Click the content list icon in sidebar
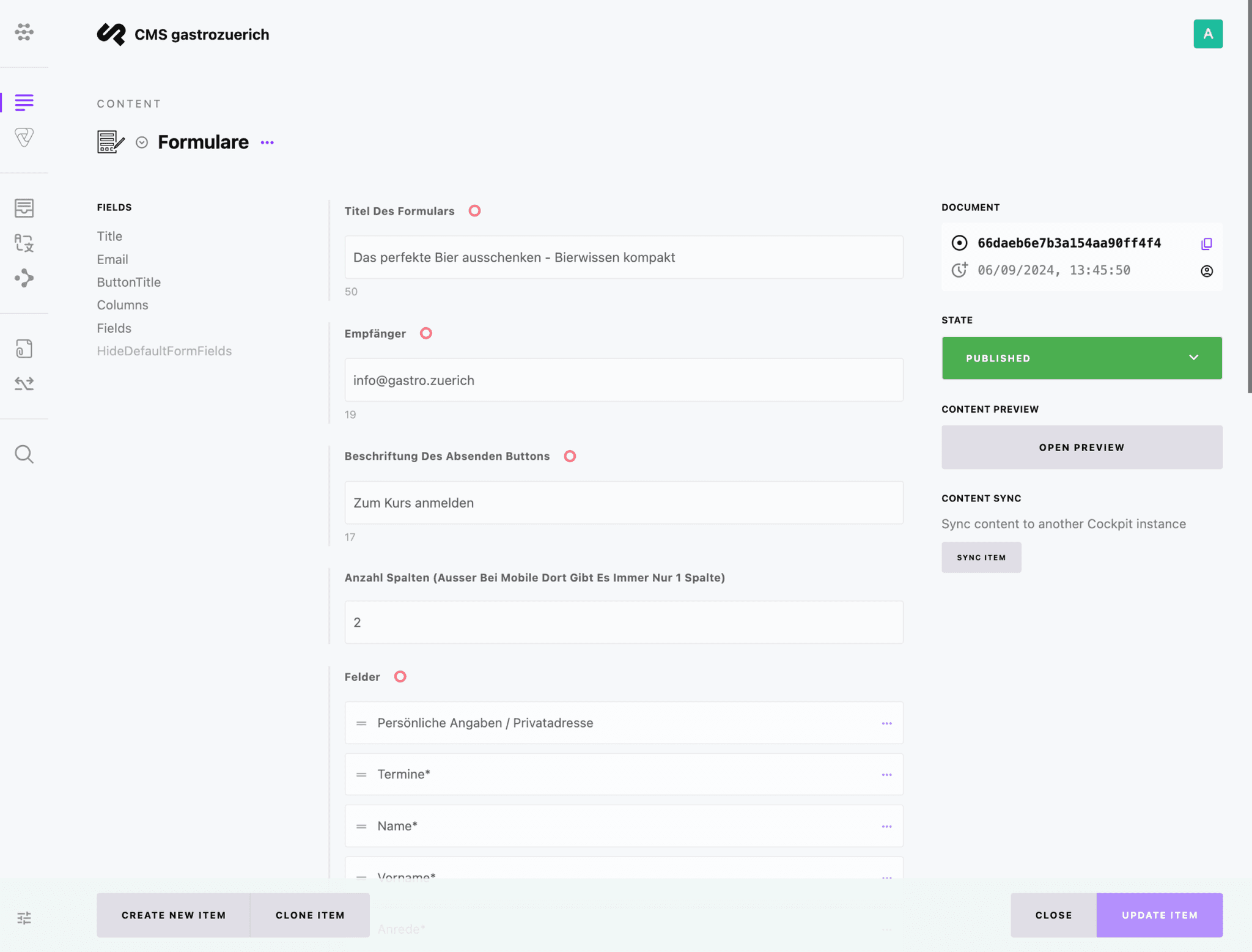This screenshot has height=952, width=1252. 24,101
